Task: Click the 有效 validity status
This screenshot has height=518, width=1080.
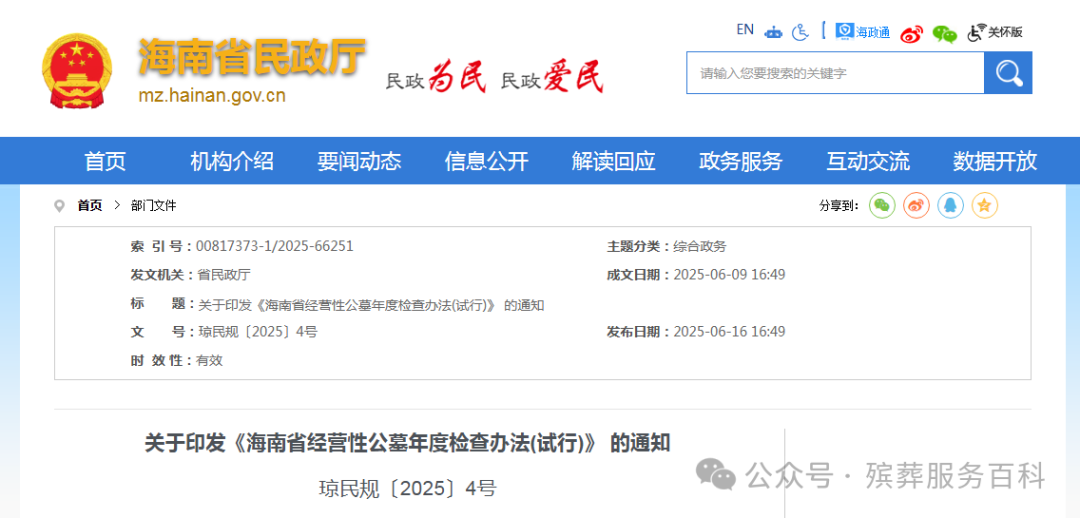Action: (209, 360)
